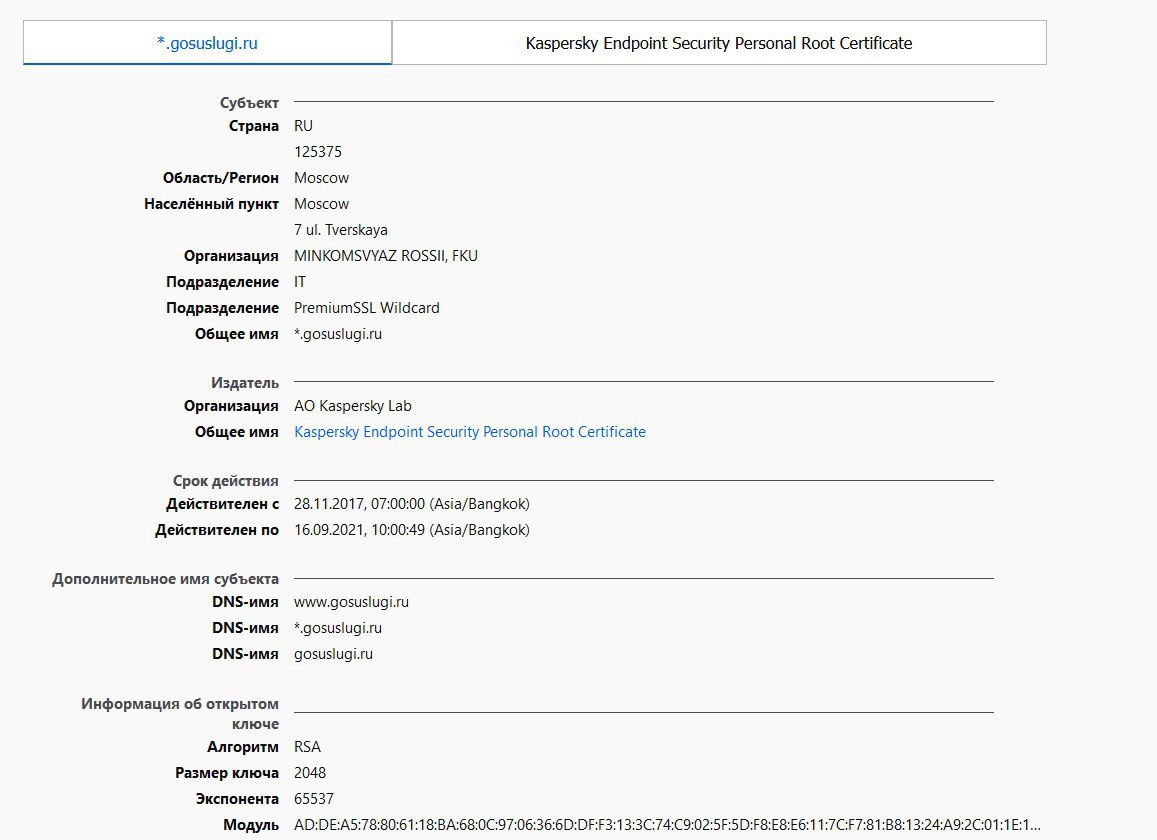Click the Размер ключа field label
The image size is (1157, 840).
[227, 773]
